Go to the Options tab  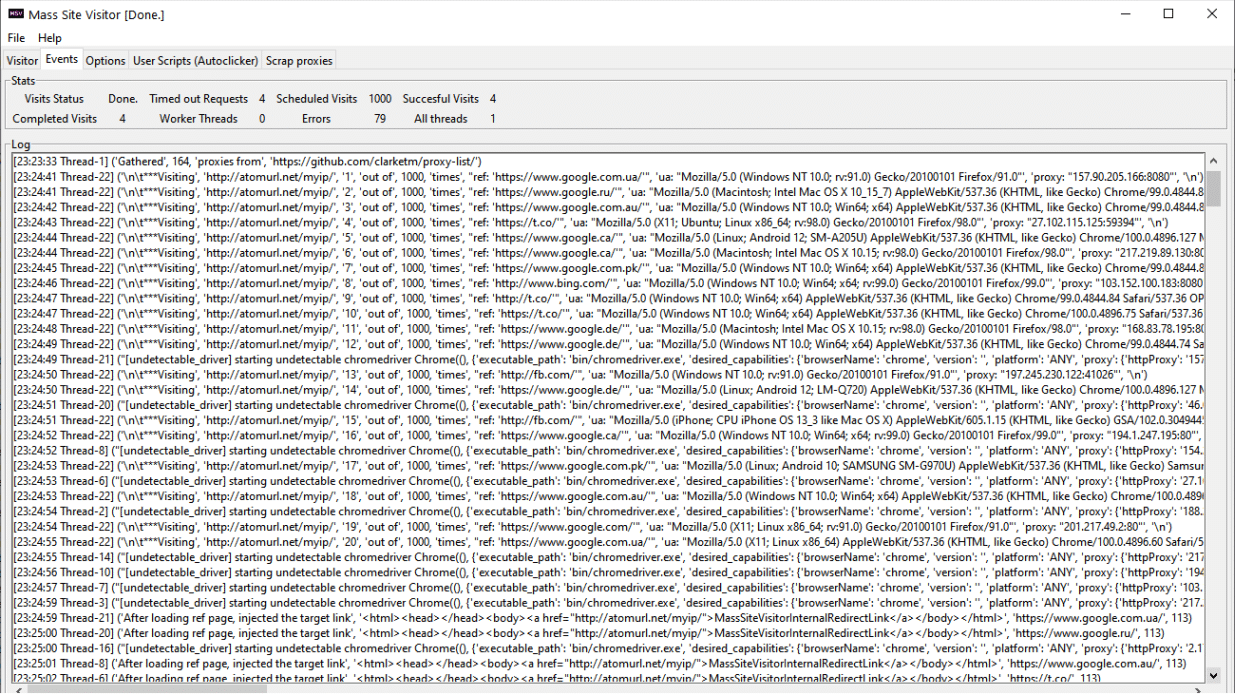pyautogui.click(x=105, y=61)
